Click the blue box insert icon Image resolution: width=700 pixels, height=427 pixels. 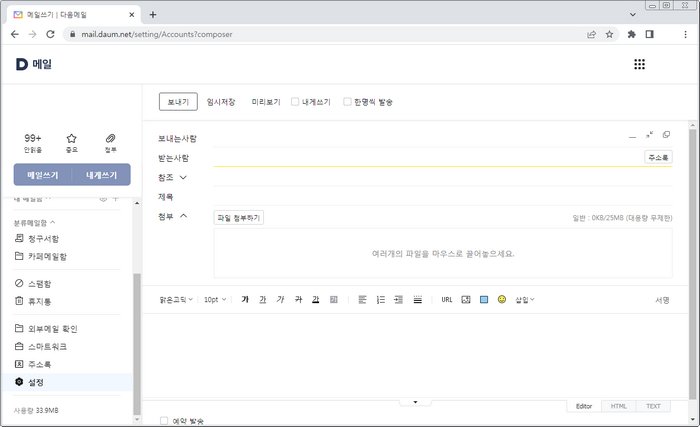(x=484, y=300)
